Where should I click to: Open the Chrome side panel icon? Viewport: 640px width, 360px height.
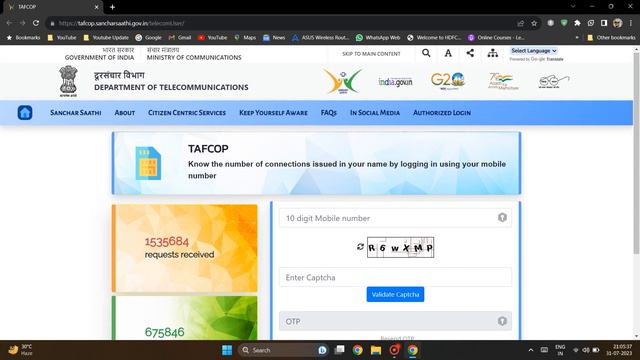604,23
